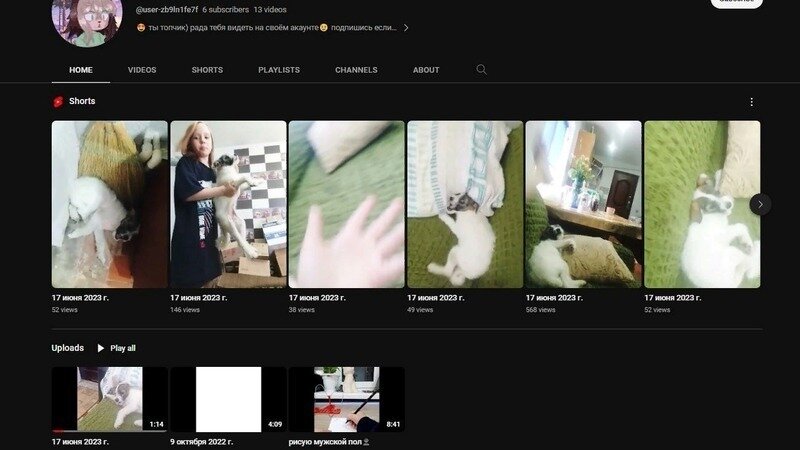Open the Shorts section three-dot menu
Viewport: 800px width, 450px height.
752,102
